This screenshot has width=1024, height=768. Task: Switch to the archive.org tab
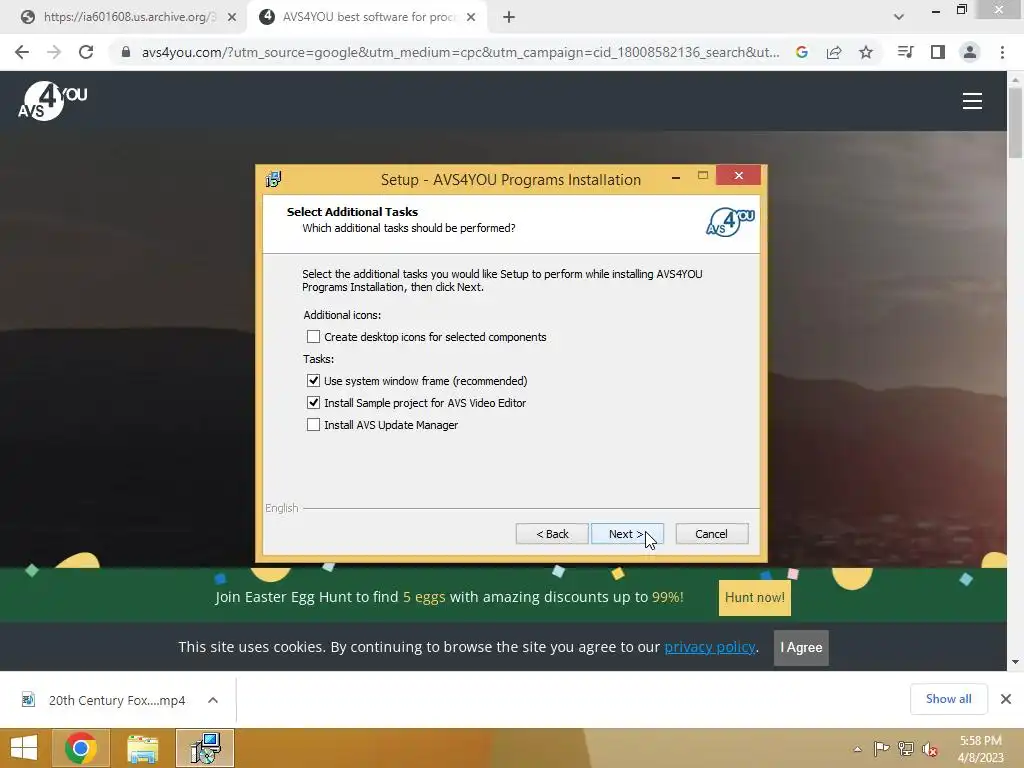pyautogui.click(x=124, y=17)
